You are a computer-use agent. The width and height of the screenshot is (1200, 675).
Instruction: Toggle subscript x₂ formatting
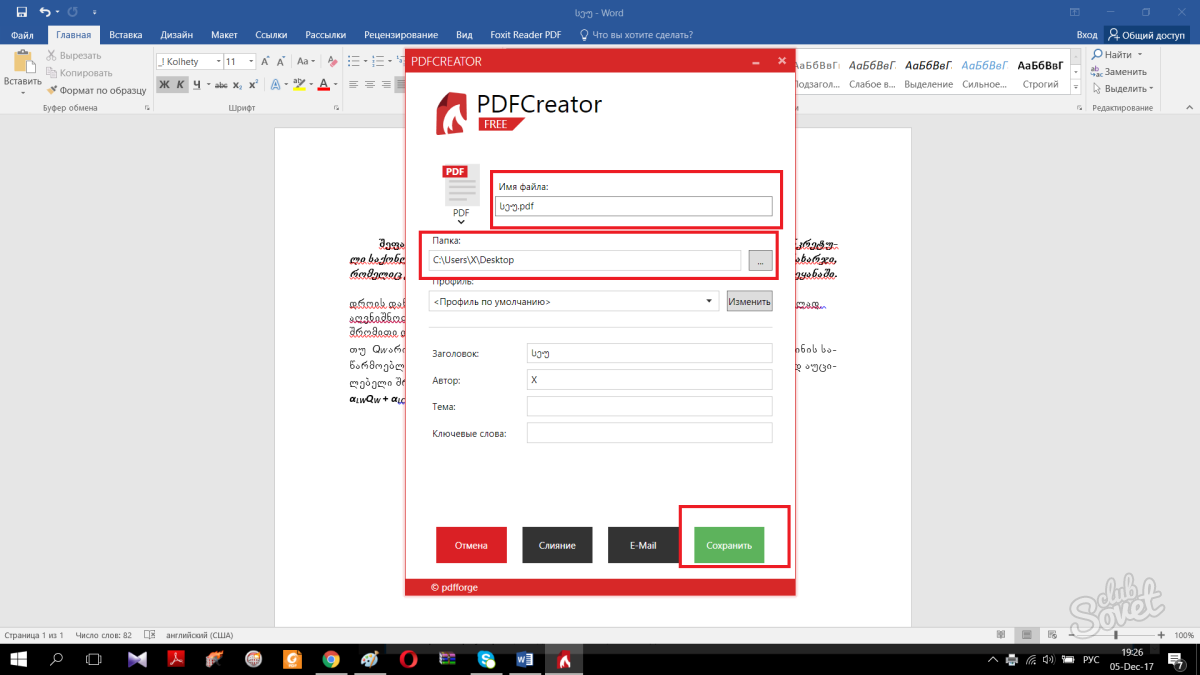pyautogui.click(x=238, y=85)
